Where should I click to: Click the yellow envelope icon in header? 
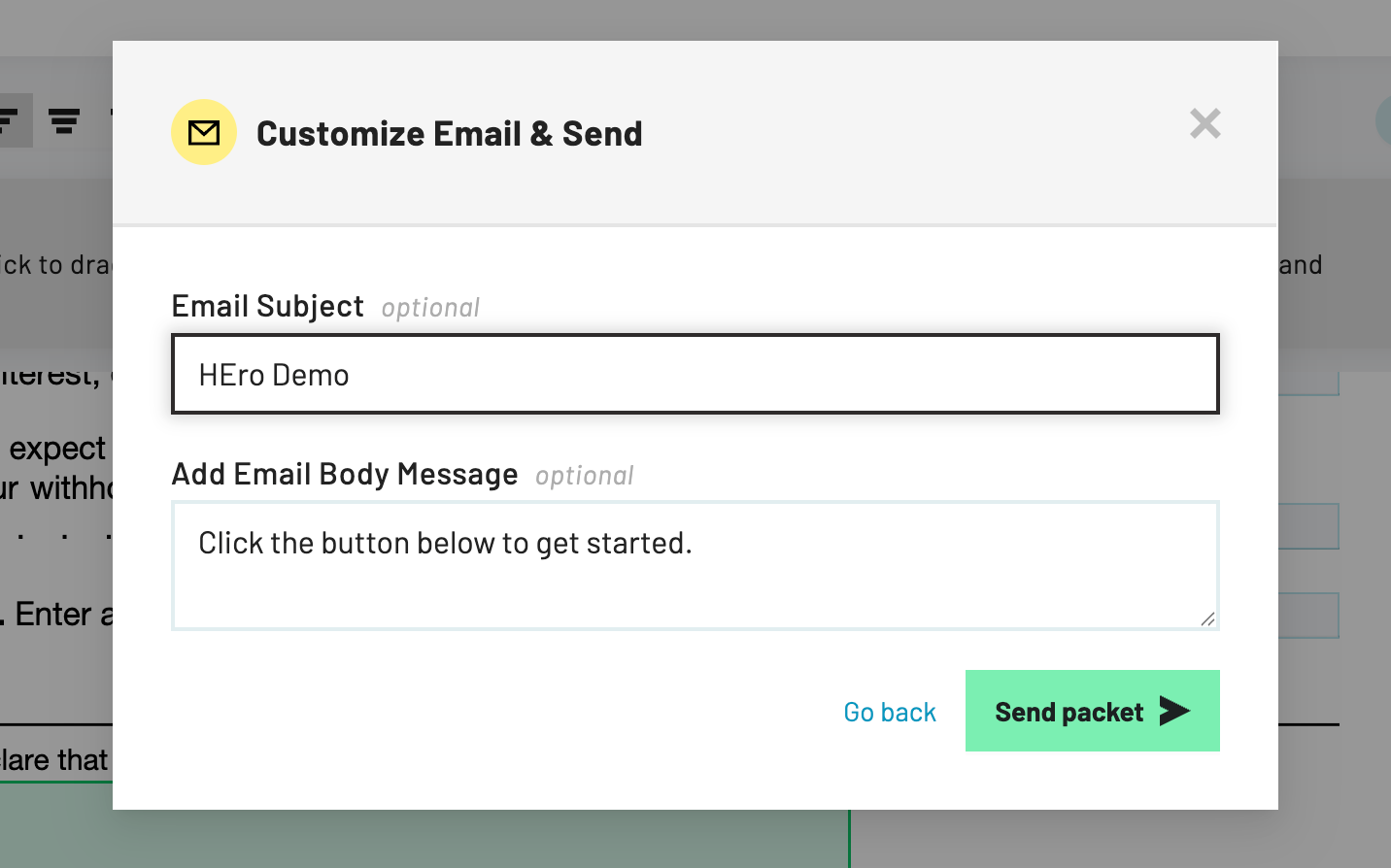pyautogui.click(x=204, y=132)
